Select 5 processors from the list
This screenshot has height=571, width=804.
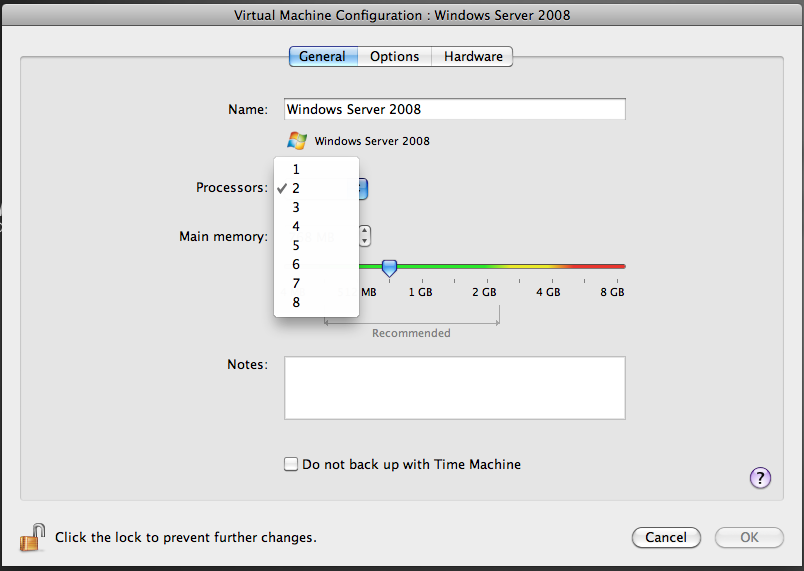tap(316, 245)
